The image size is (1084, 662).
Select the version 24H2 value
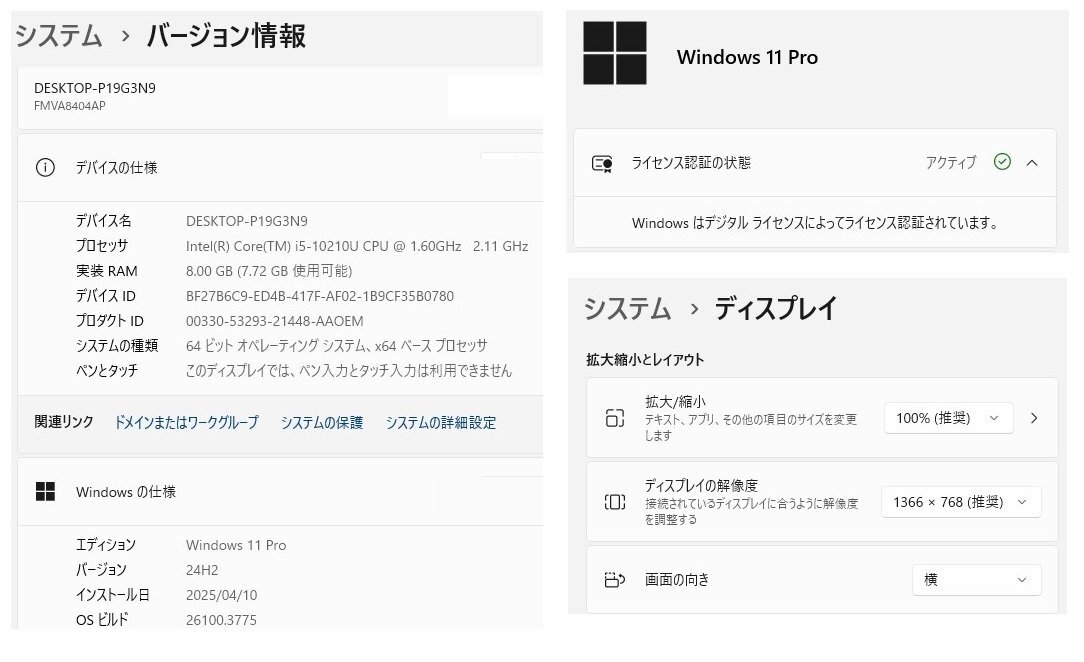pos(202,570)
